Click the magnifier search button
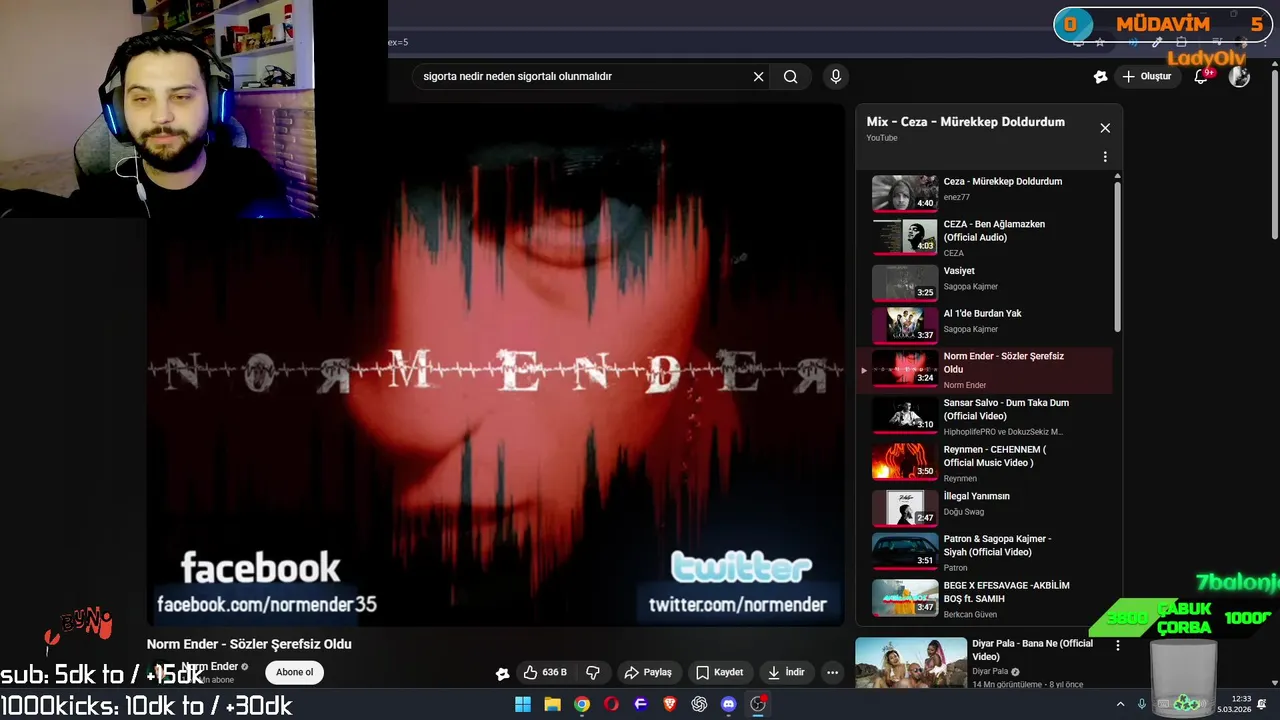Viewport: 1280px width, 720px height. [790, 76]
